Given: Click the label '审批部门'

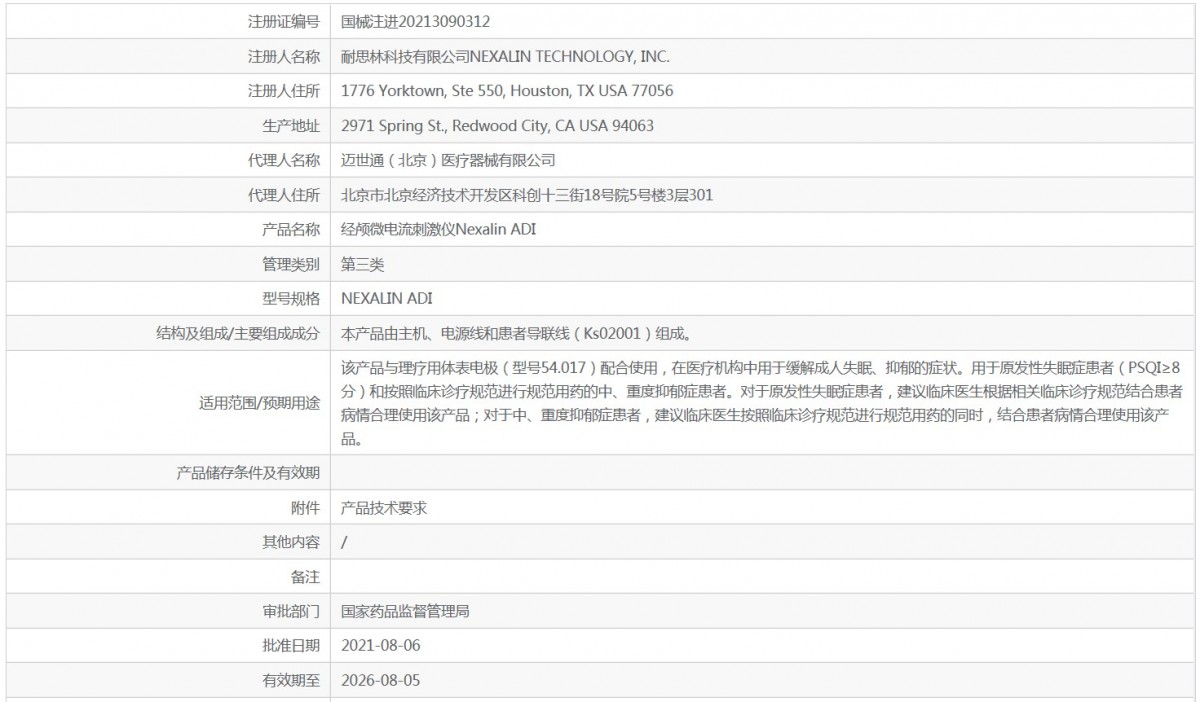Looking at the screenshot, I should click(291, 612).
